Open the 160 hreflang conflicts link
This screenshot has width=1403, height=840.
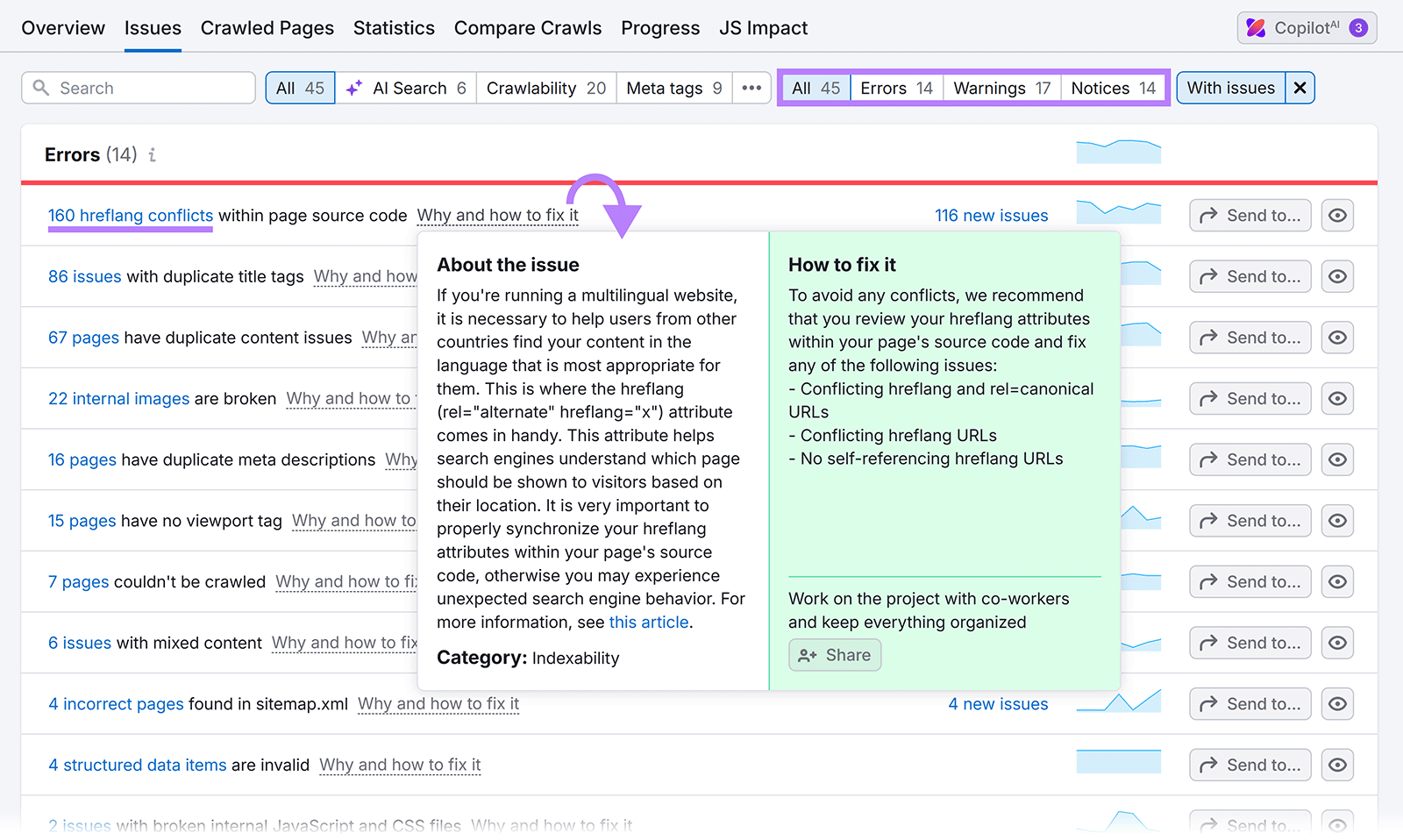pos(130,215)
